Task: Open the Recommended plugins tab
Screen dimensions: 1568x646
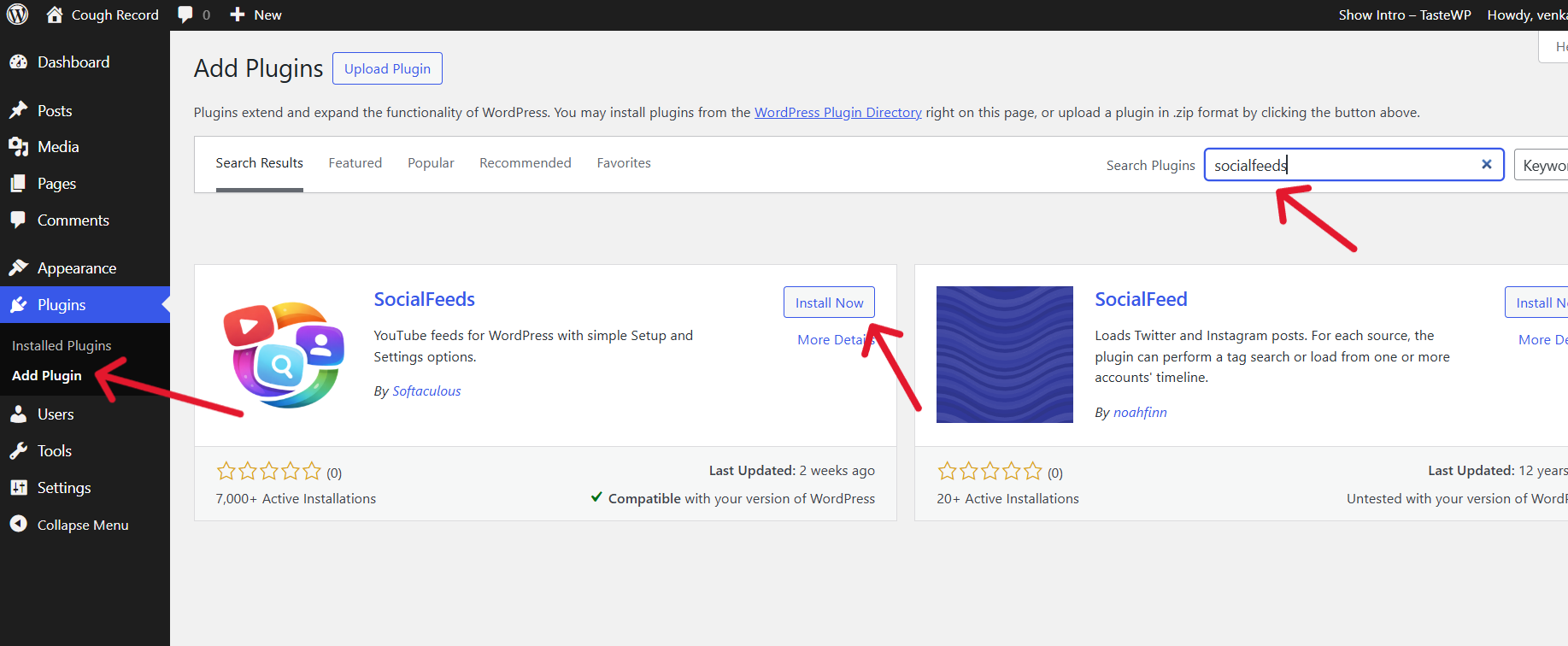Action: pos(526,162)
